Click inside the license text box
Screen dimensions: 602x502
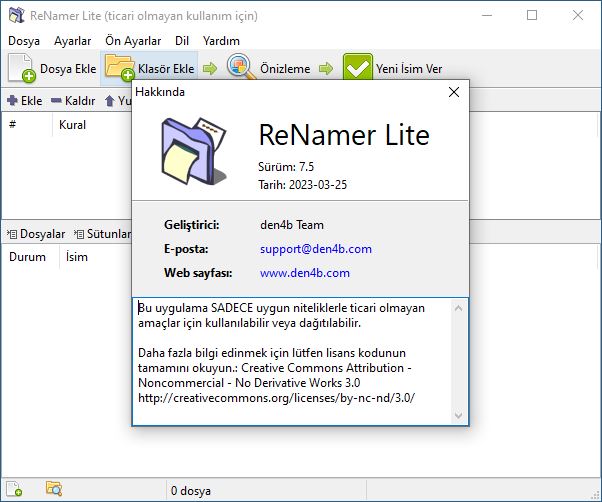(x=292, y=361)
